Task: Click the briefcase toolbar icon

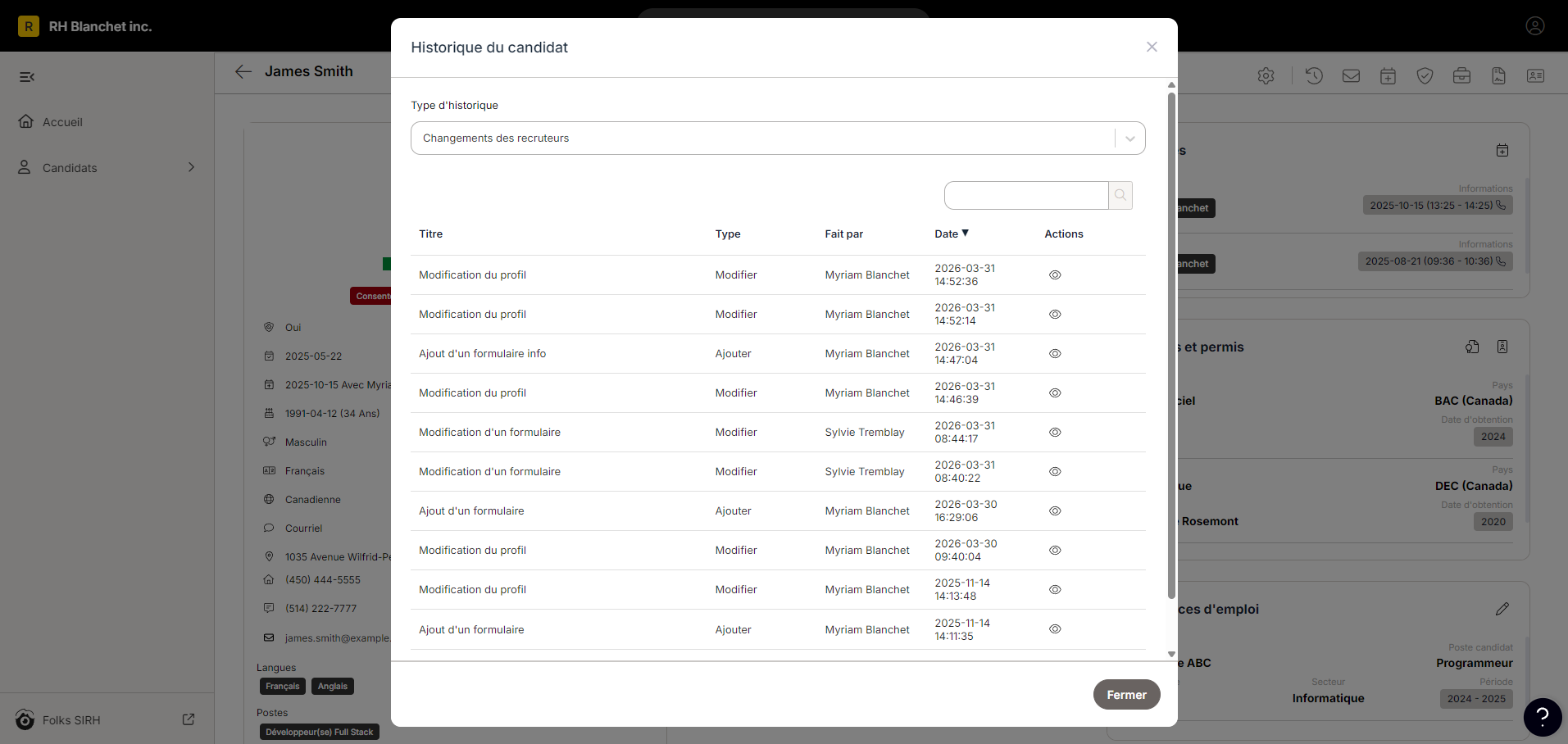Action: [x=1461, y=76]
